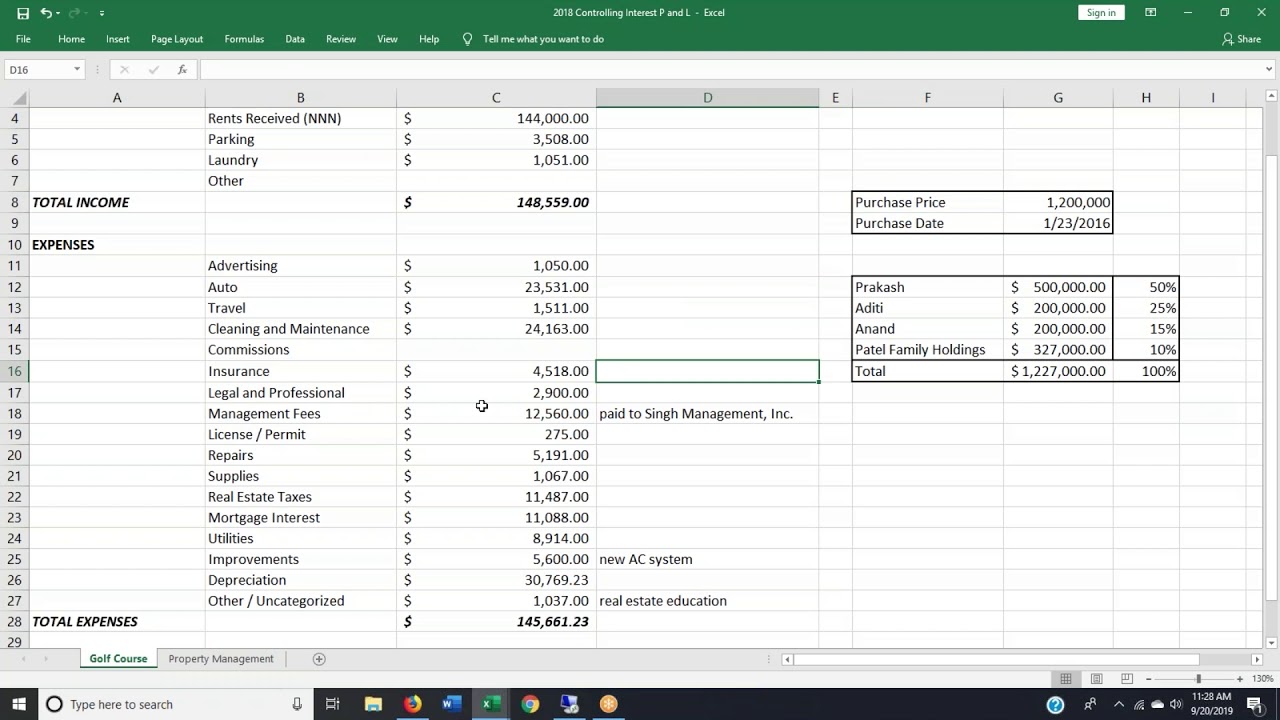Viewport: 1280px width, 720px height.
Task: Click the Save icon in Quick Access Toolbar
Action: click(x=23, y=13)
